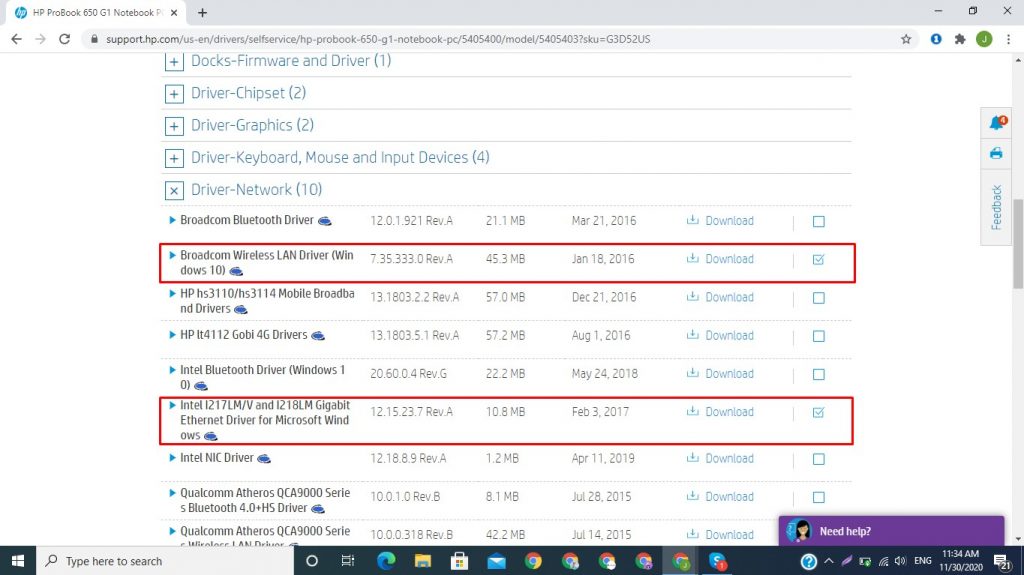Reload the HP support page
The image size is (1024, 575).
coord(65,39)
